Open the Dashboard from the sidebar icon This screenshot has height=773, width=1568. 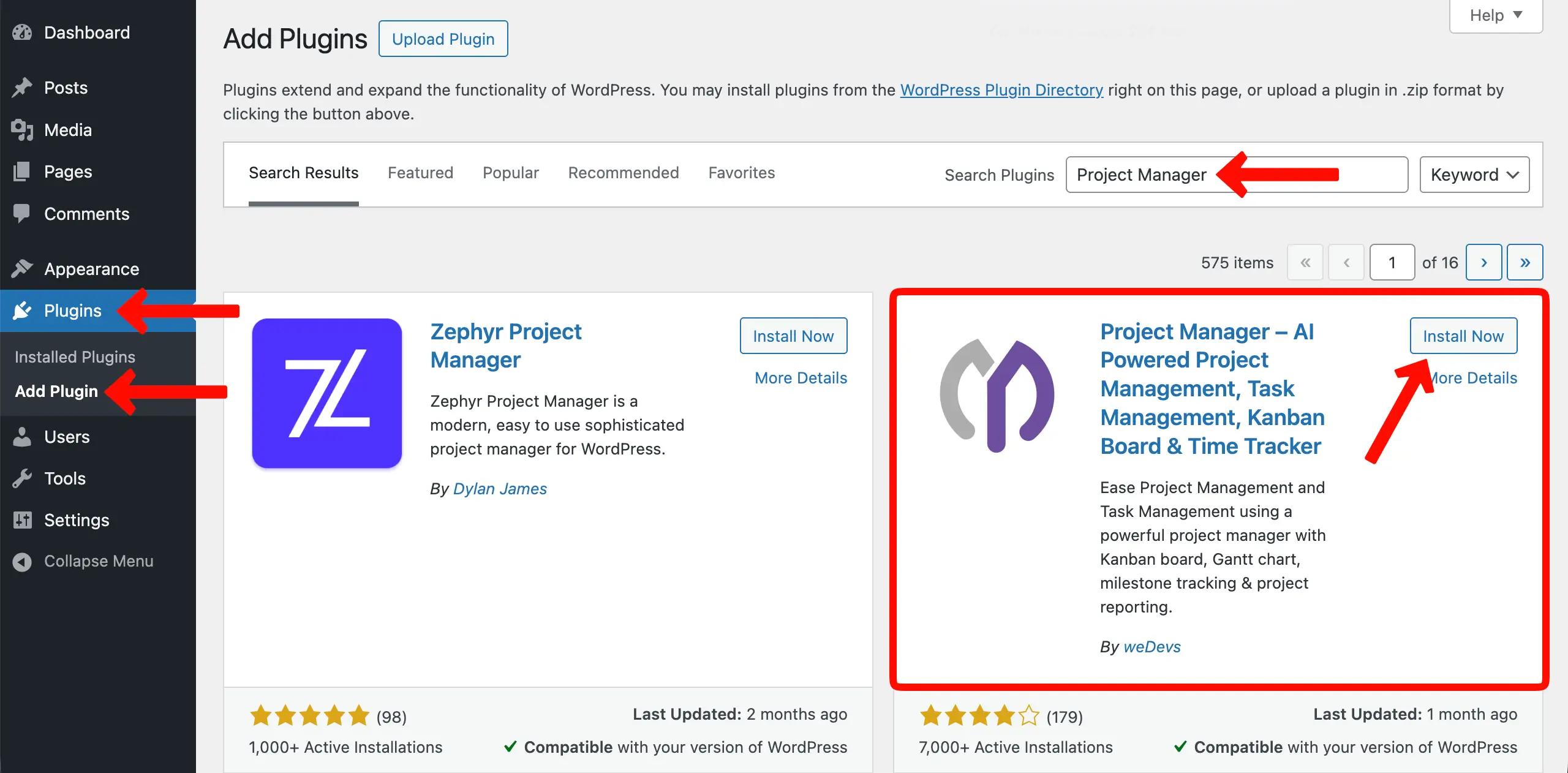coord(22,32)
